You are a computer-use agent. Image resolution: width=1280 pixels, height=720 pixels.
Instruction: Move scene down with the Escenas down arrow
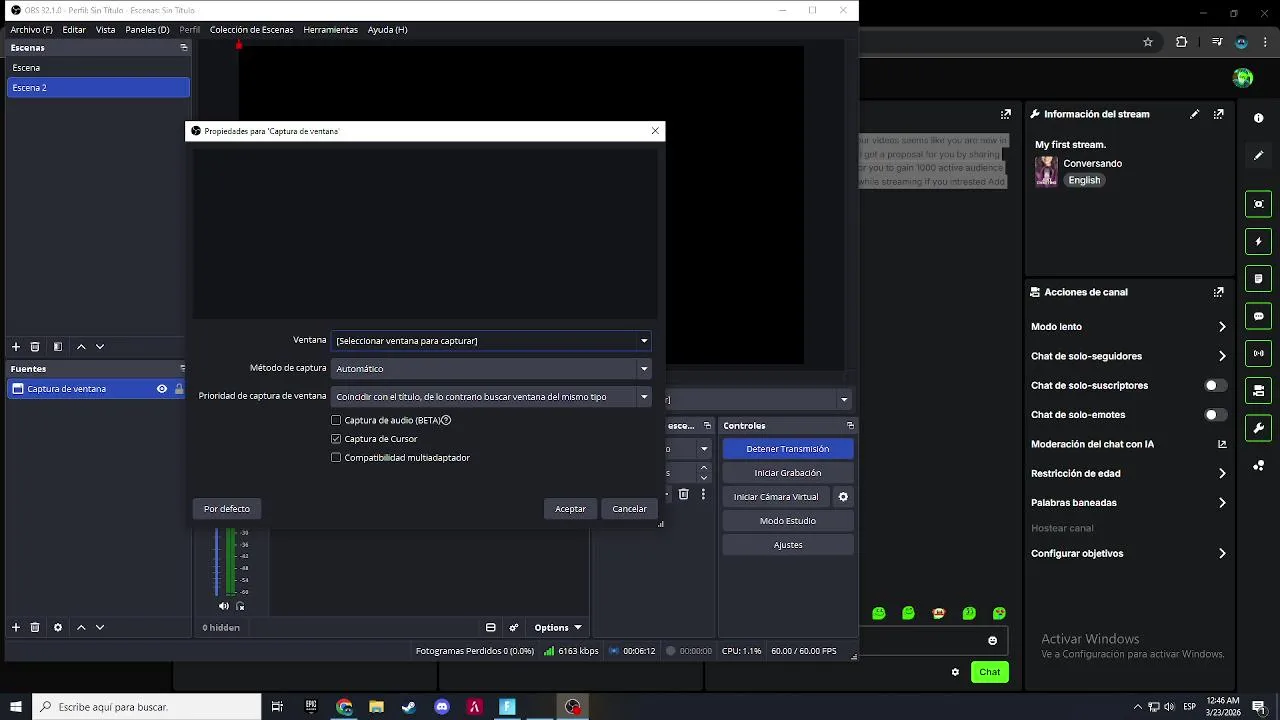pos(100,347)
